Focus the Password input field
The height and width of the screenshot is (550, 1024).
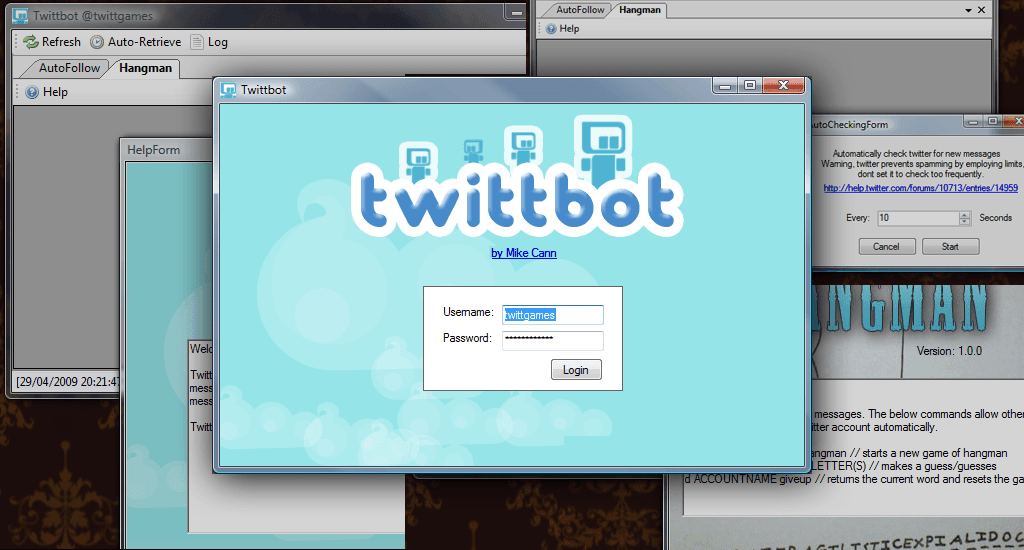[553, 340]
